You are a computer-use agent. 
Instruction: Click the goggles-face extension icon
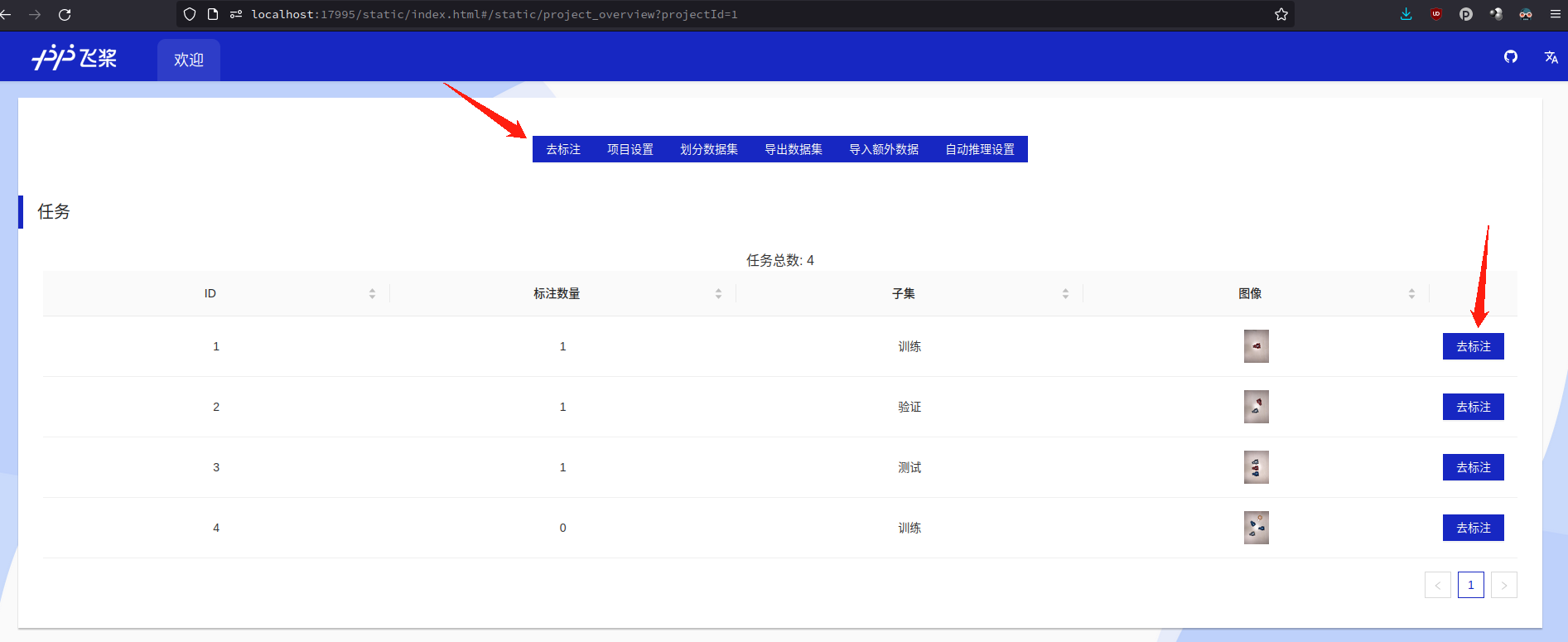(1526, 14)
